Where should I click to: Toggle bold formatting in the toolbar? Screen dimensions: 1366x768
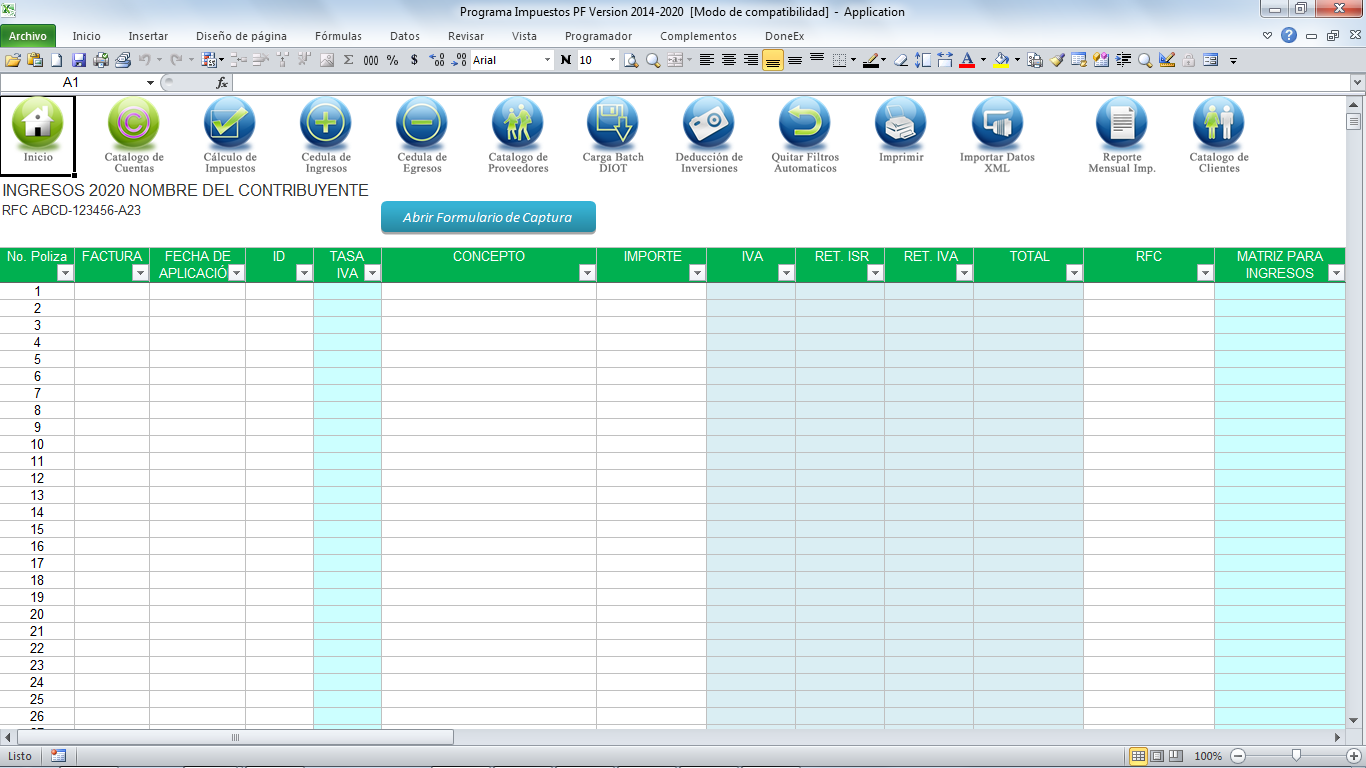[x=566, y=60]
